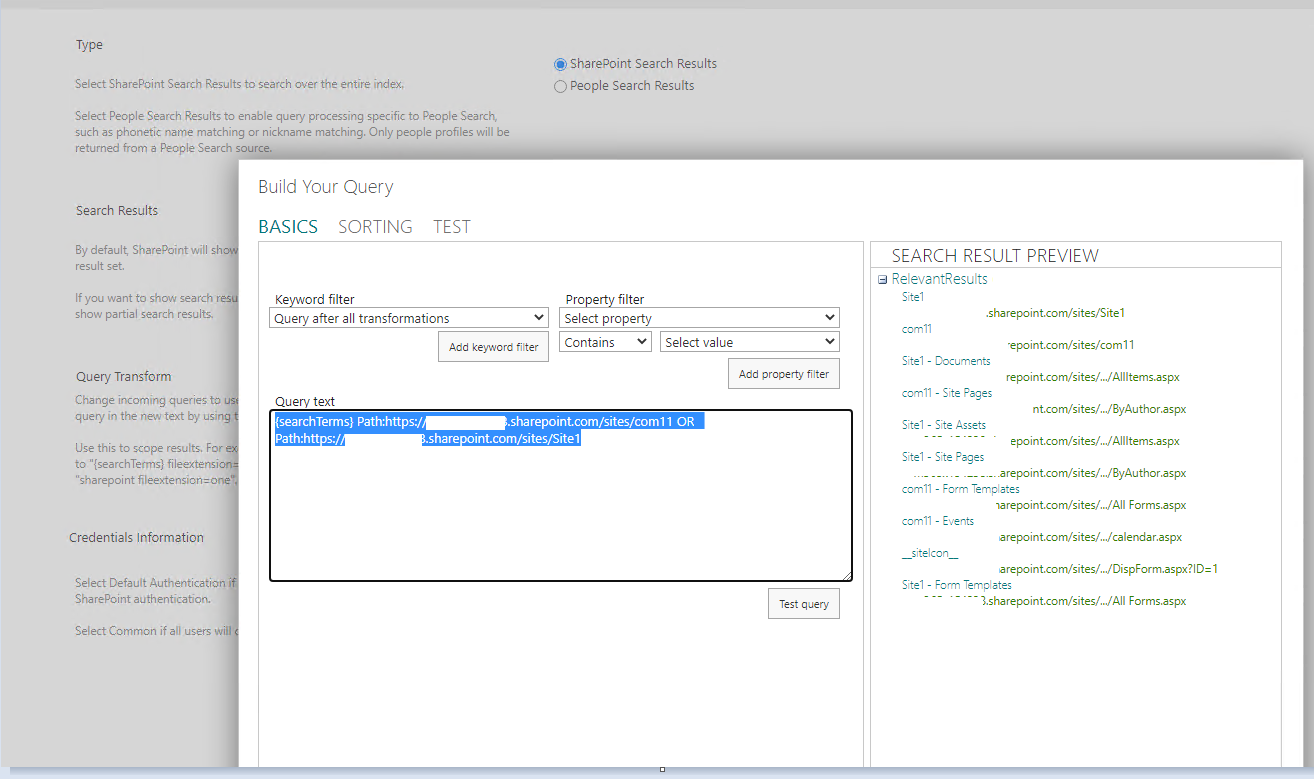Open the com11 - Form Templates result
Viewport: 1314px width, 779px height.
pyautogui.click(x=961, y=489)
